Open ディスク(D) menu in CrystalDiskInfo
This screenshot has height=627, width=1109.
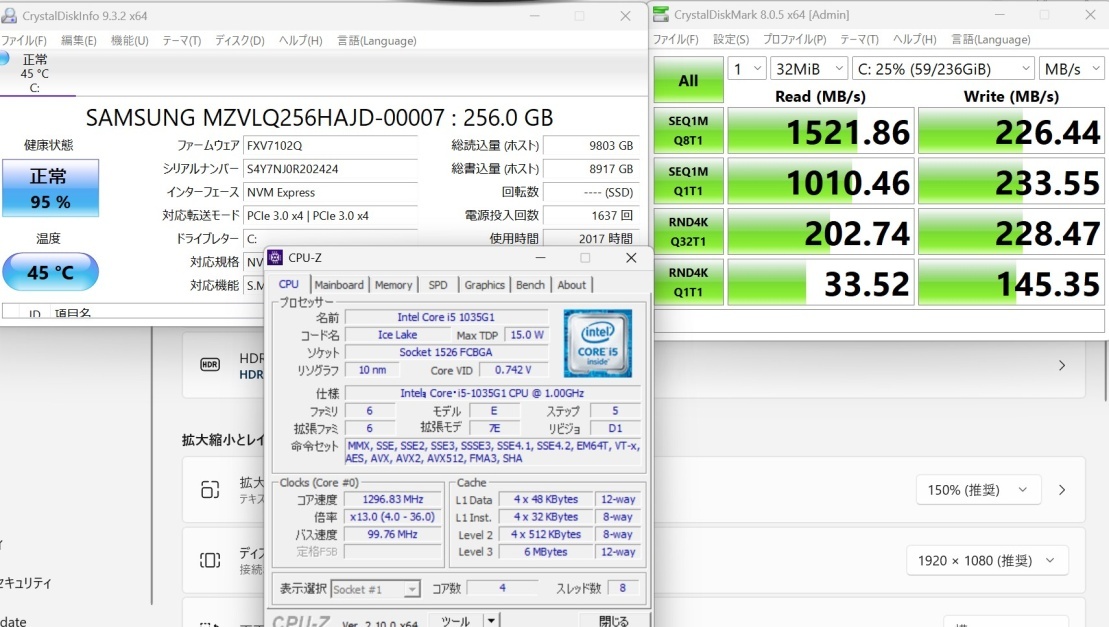[240, 40]
